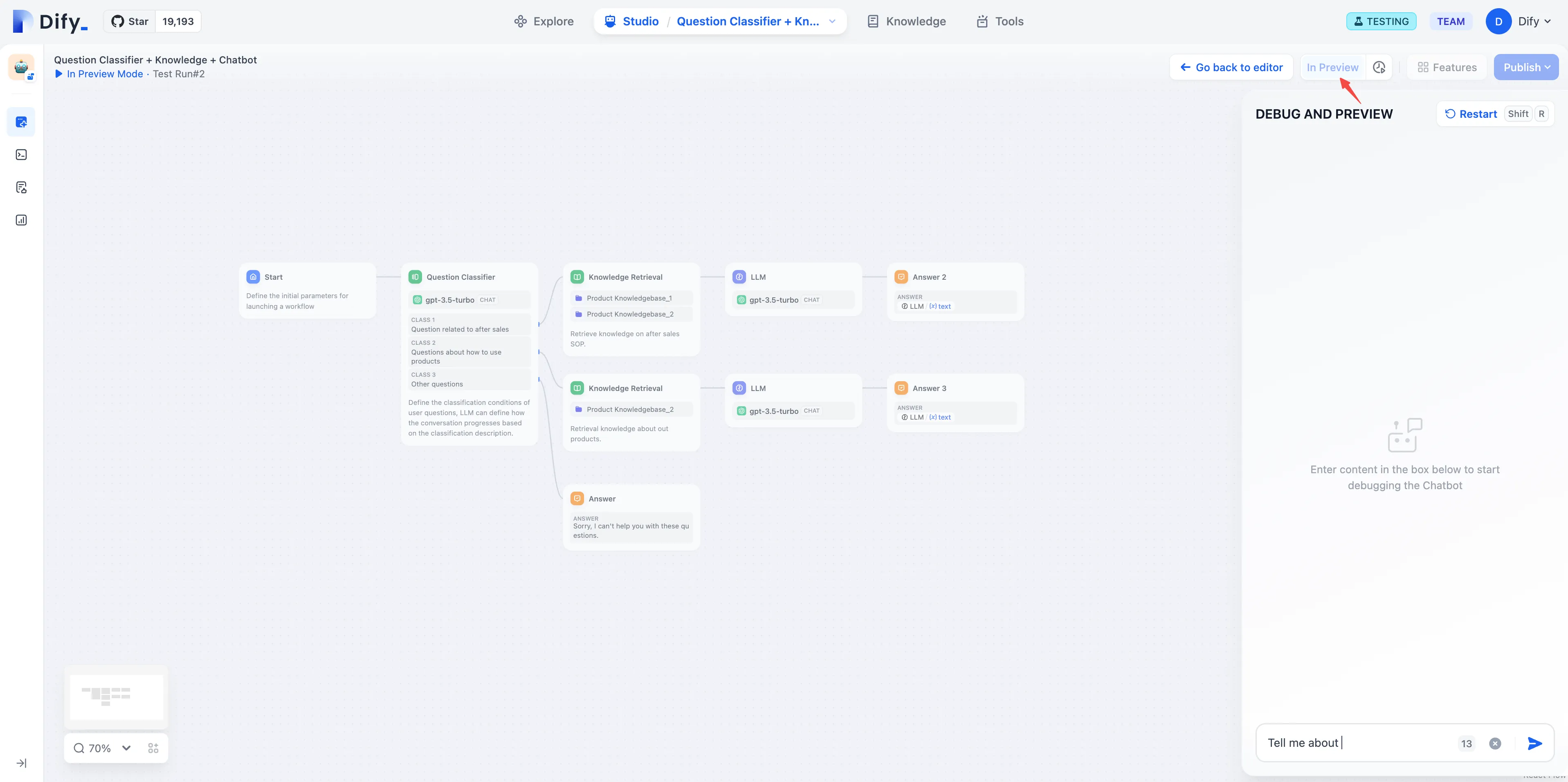
Task: Click the send message arrow icon
Action: pos(1534,743)
